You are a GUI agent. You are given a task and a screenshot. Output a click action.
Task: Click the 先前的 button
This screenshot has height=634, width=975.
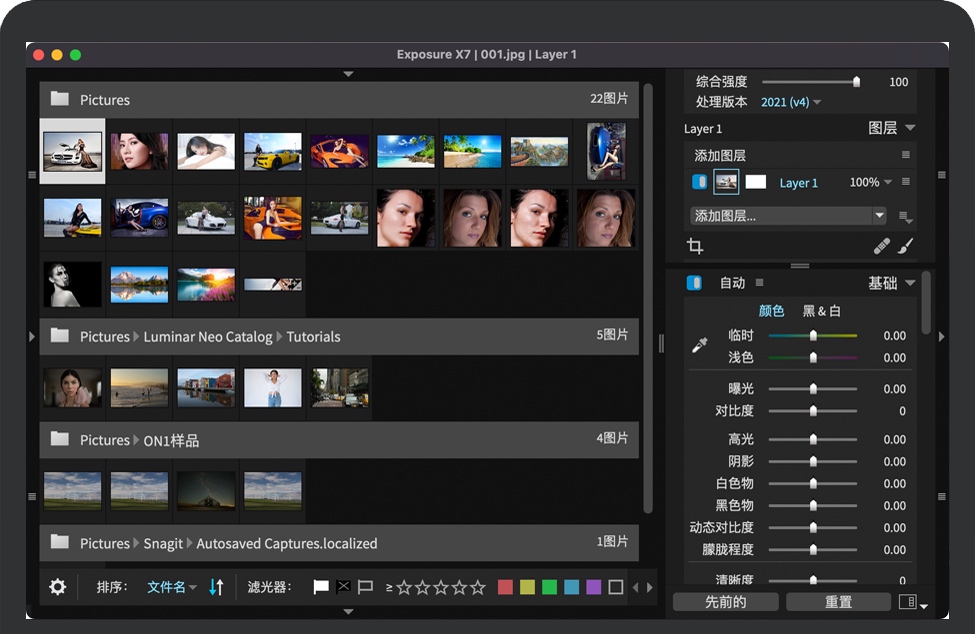pyautogui.click(x=726, y=602)
